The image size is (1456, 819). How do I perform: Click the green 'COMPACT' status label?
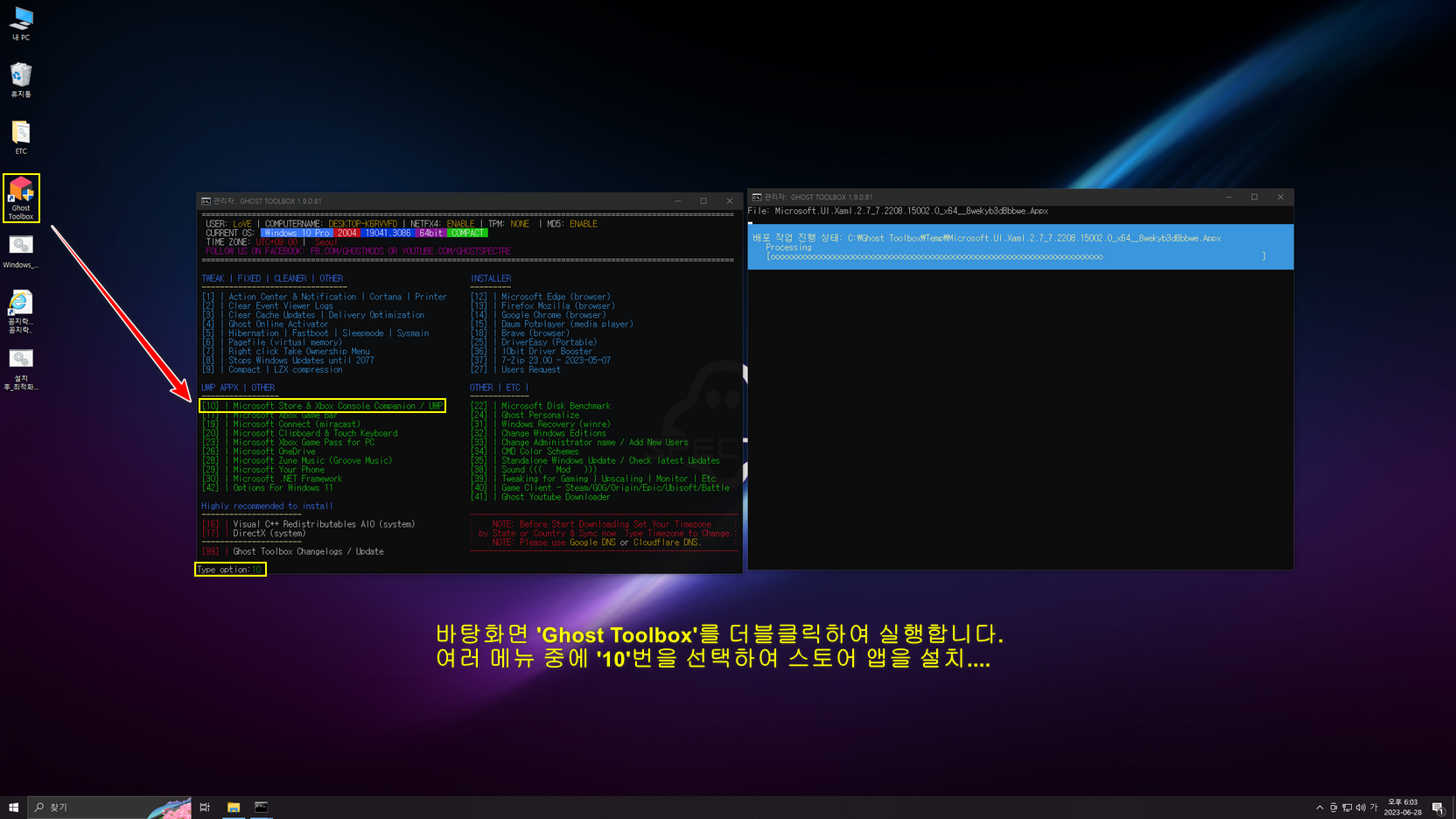(467, 234)
